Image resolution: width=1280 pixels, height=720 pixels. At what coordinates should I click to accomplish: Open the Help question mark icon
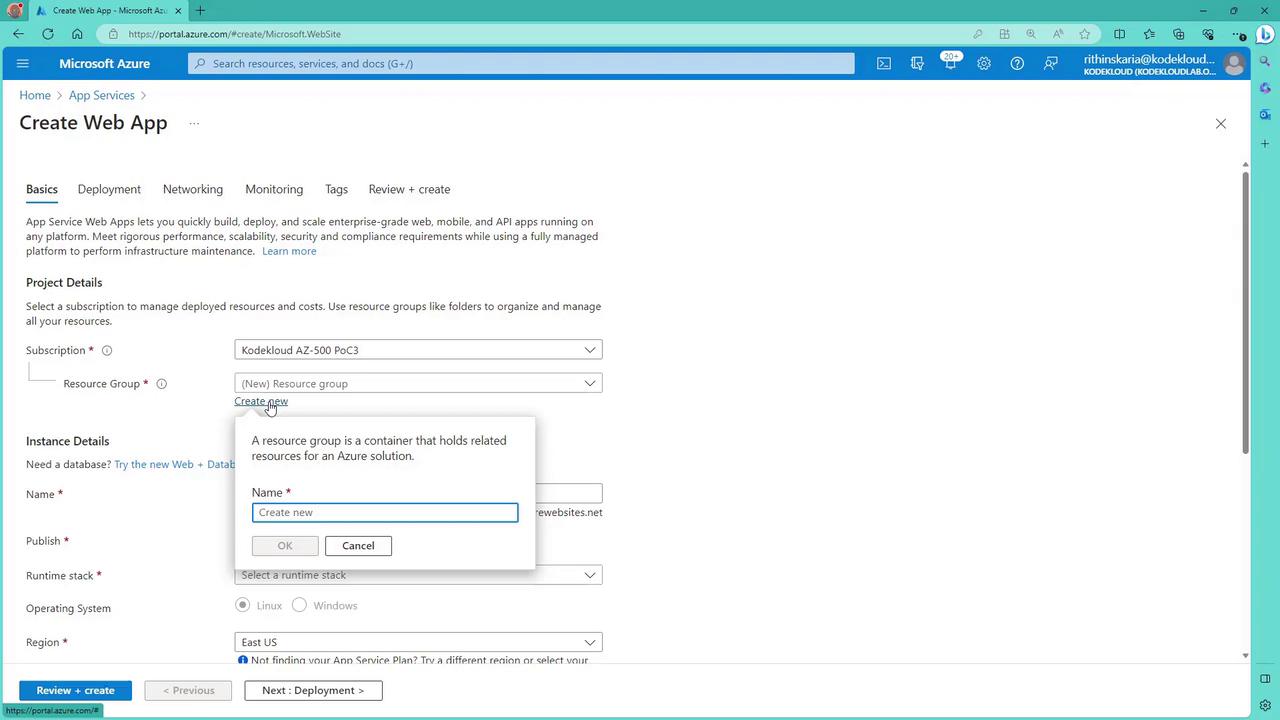tap(1017, 63)
